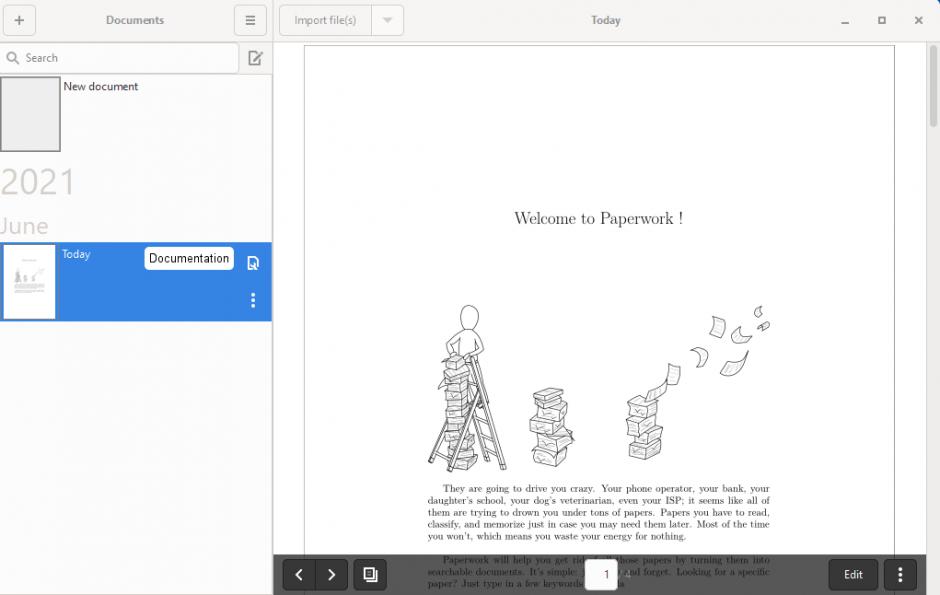Focus the Search input field
Screen dimensions: 940x595
coord(120,58)
